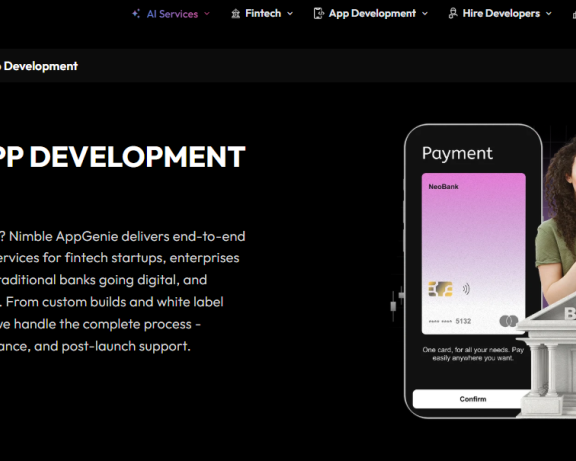Click the App Development phone icon
Viewport: 576px width, 461px height.
pos(318,14)
